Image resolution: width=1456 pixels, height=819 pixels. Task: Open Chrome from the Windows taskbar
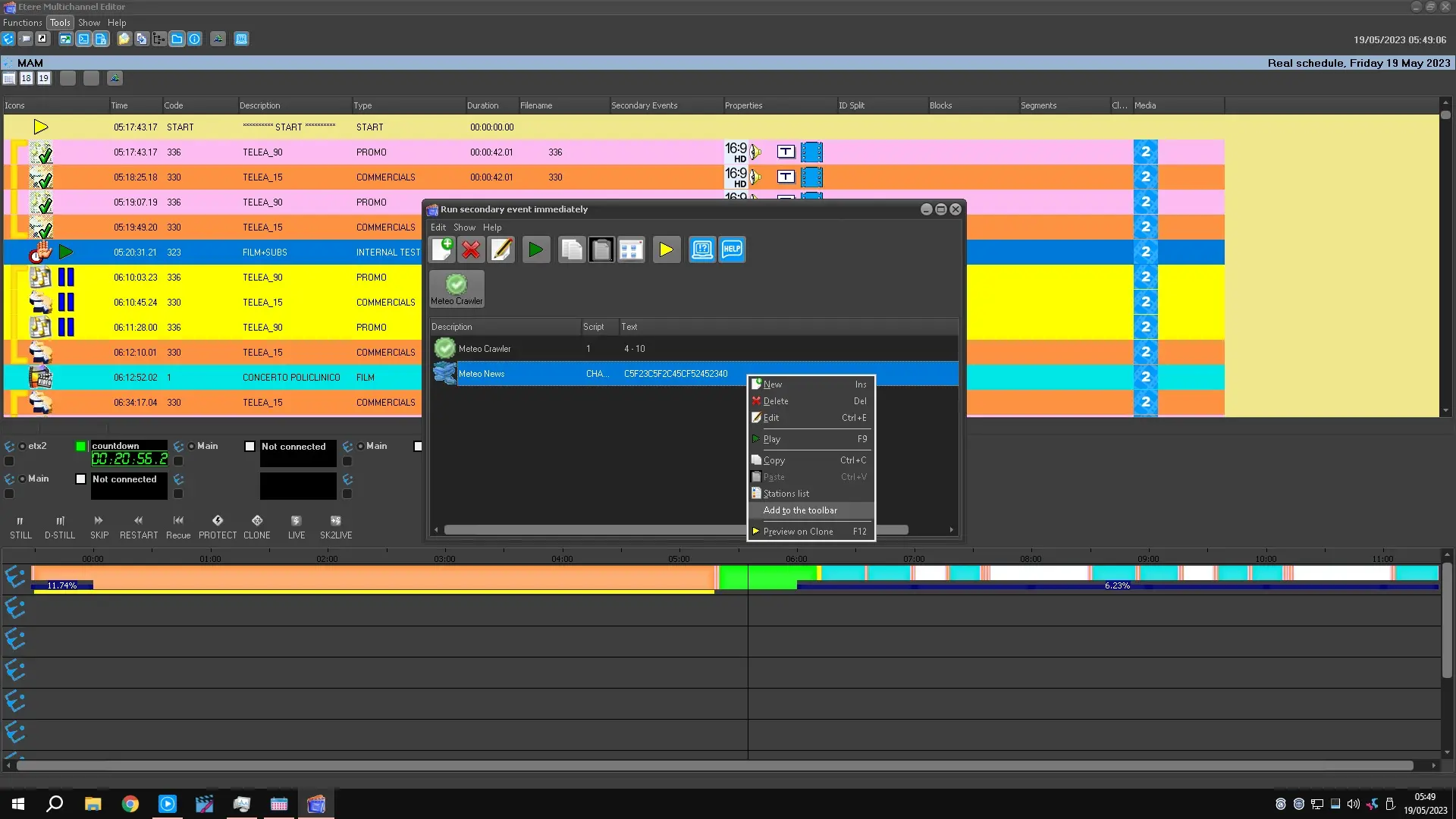130,804
